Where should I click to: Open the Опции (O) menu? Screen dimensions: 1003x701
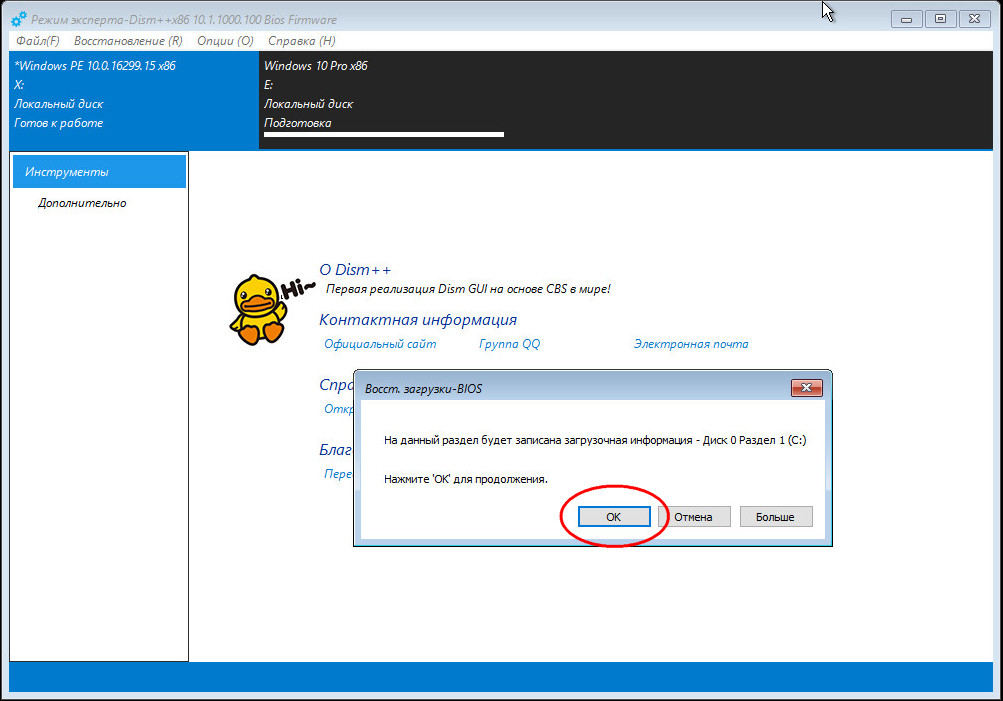[x=225, y=41]
